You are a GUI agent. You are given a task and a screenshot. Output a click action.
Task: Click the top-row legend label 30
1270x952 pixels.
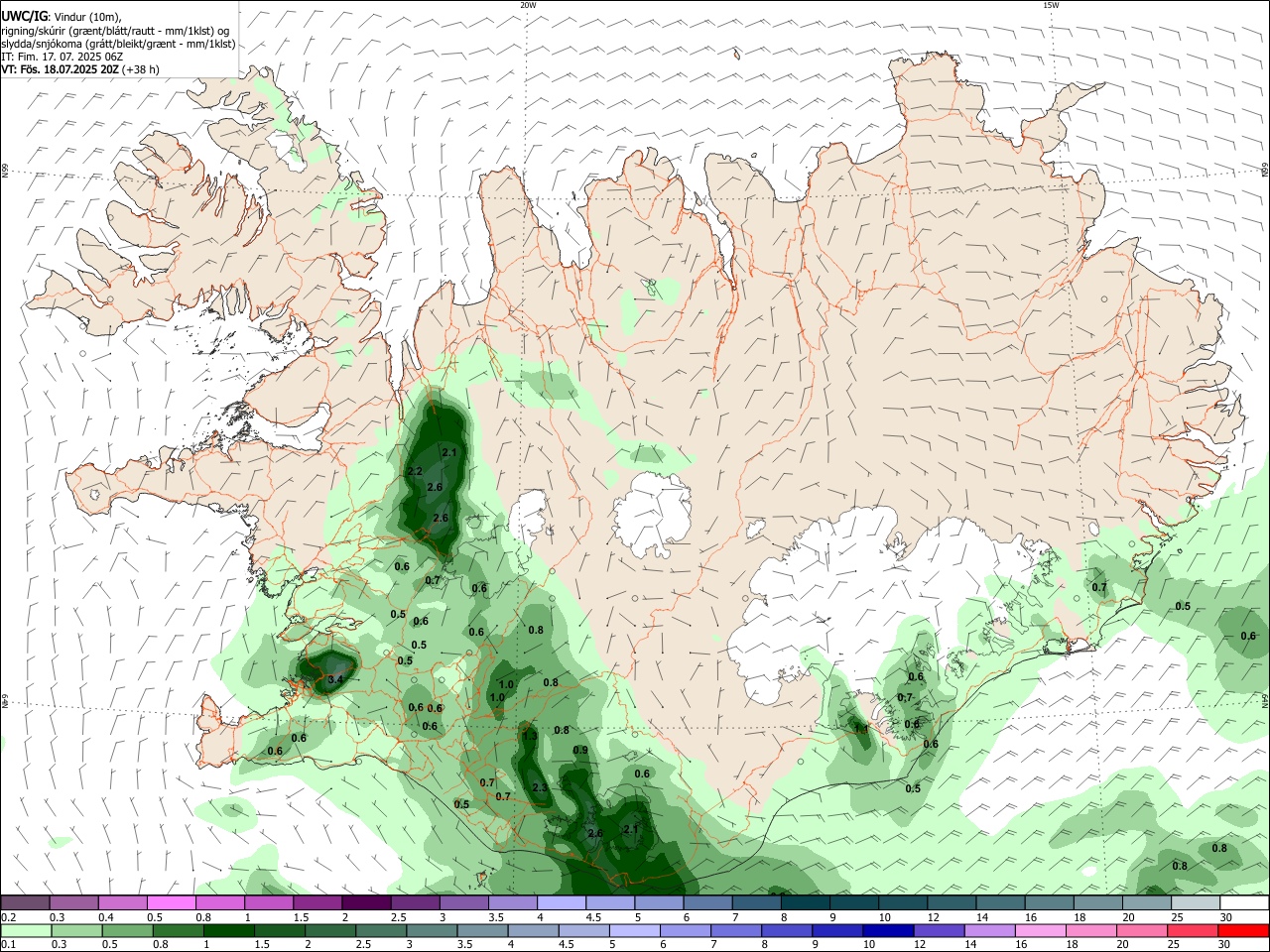coord(1226,916)
